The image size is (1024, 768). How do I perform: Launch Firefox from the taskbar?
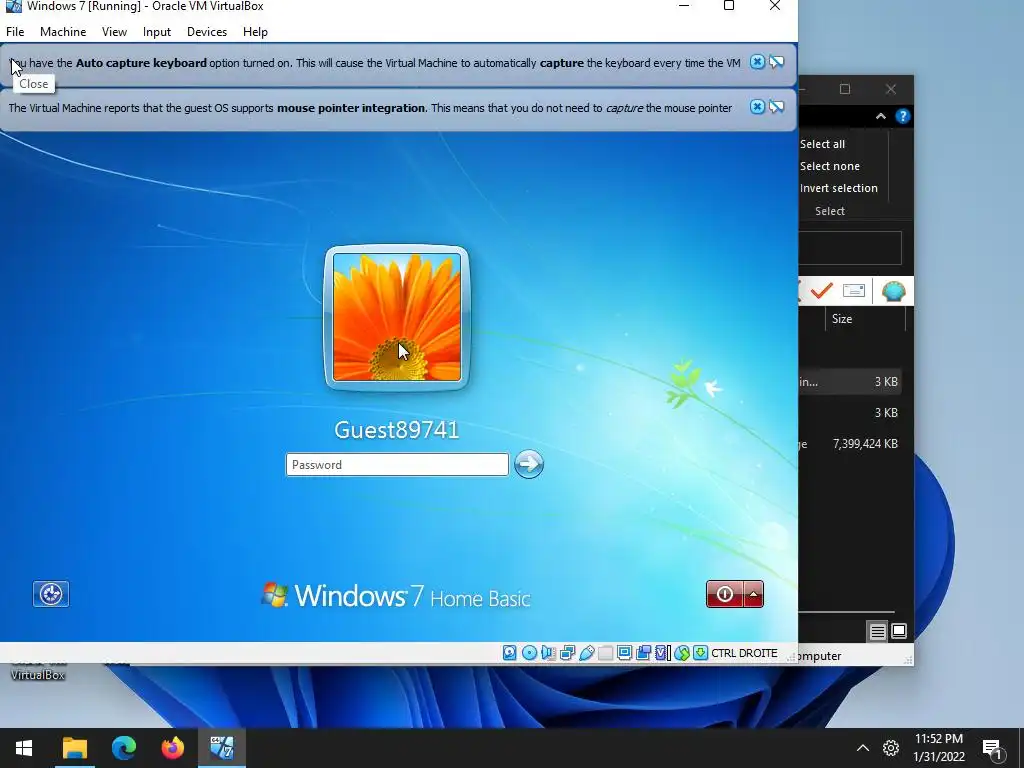tap(172, 748)
